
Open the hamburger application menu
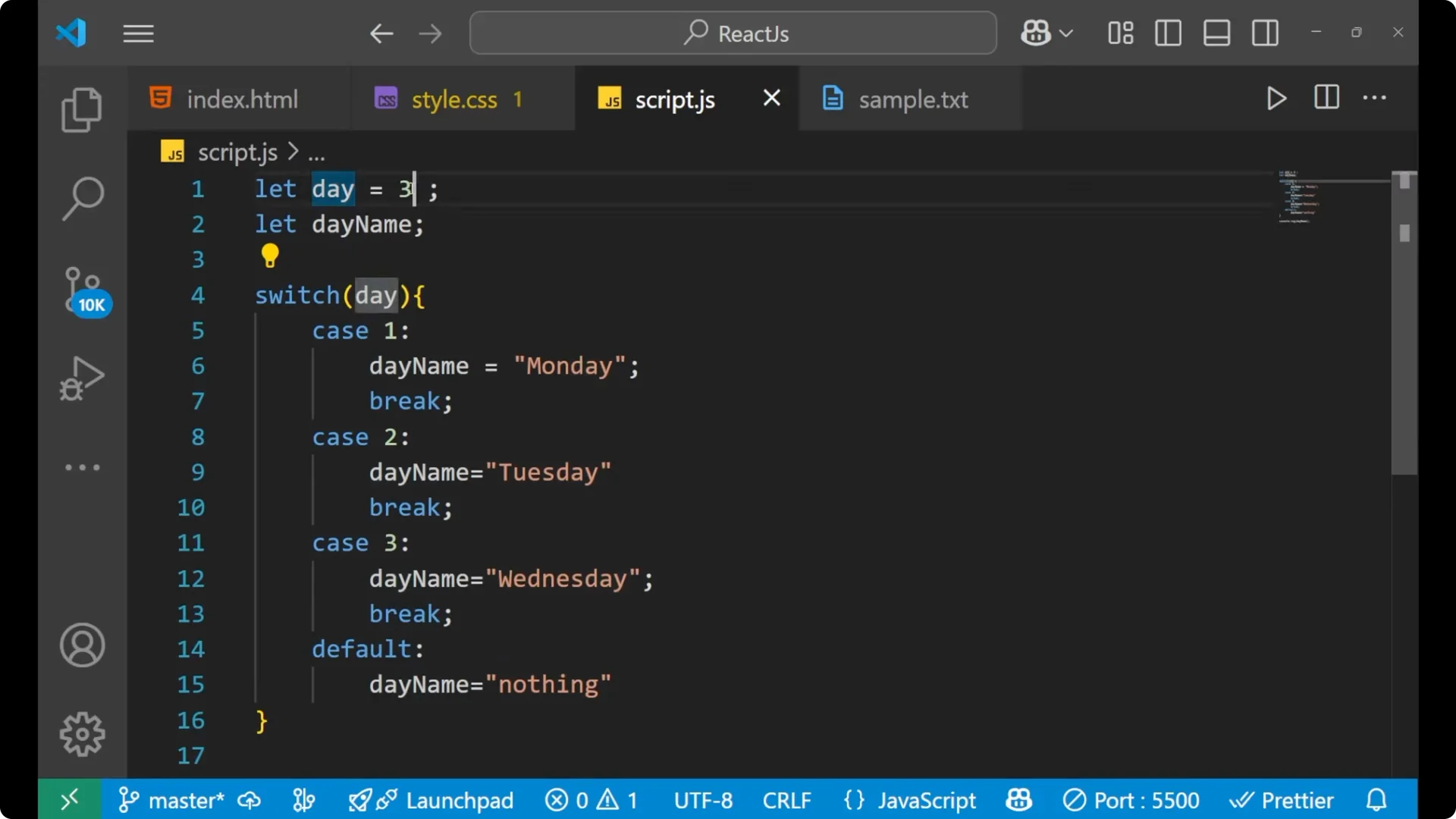[x=138, y=33]
